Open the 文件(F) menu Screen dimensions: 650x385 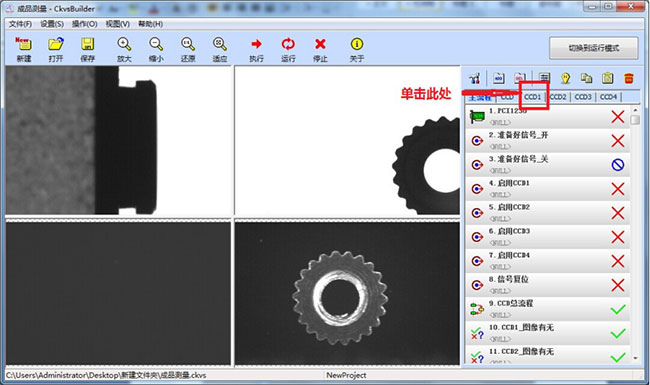20,24
